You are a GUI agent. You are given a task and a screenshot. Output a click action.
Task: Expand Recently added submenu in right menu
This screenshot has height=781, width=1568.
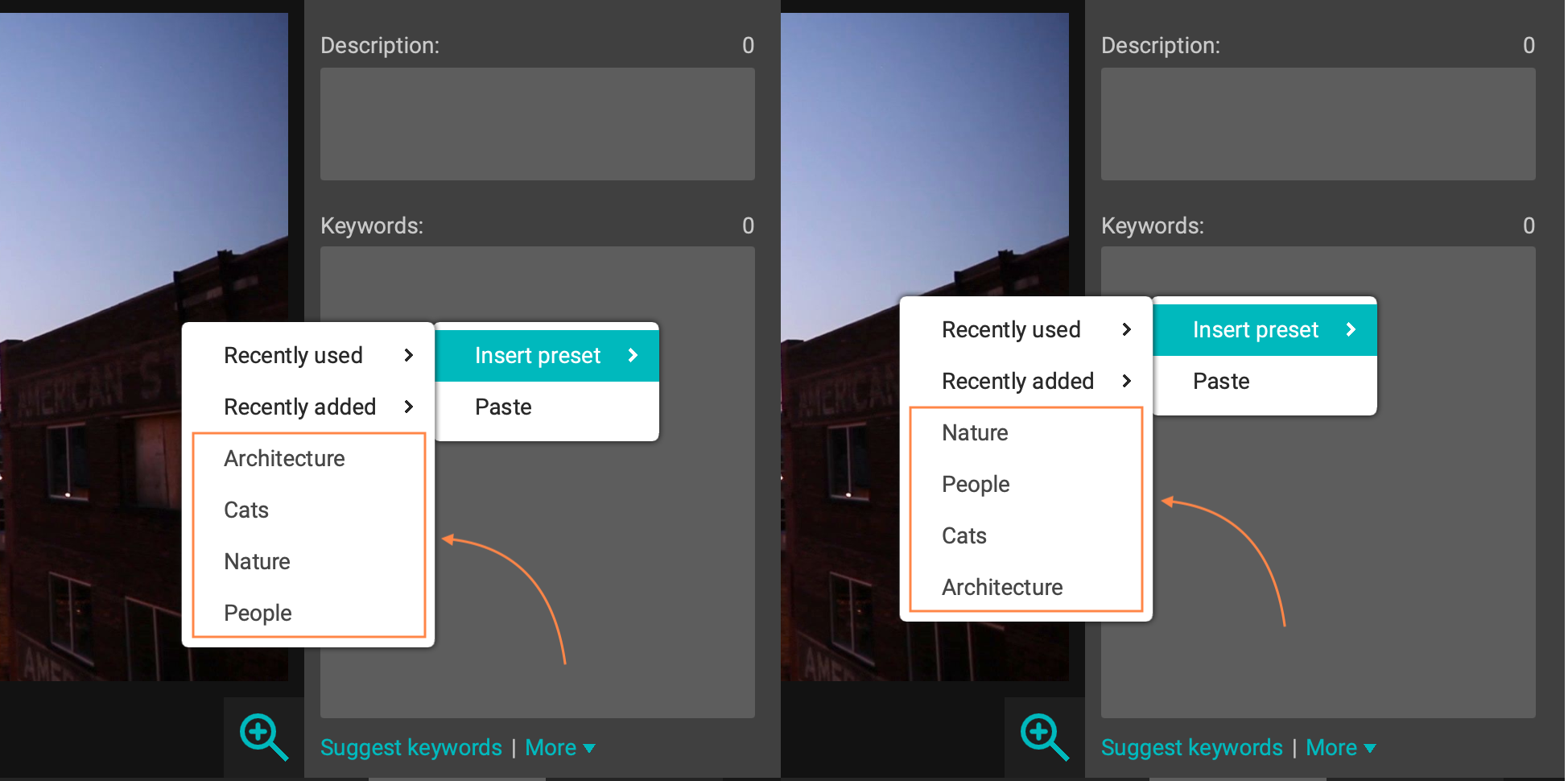coord(1026,381)
